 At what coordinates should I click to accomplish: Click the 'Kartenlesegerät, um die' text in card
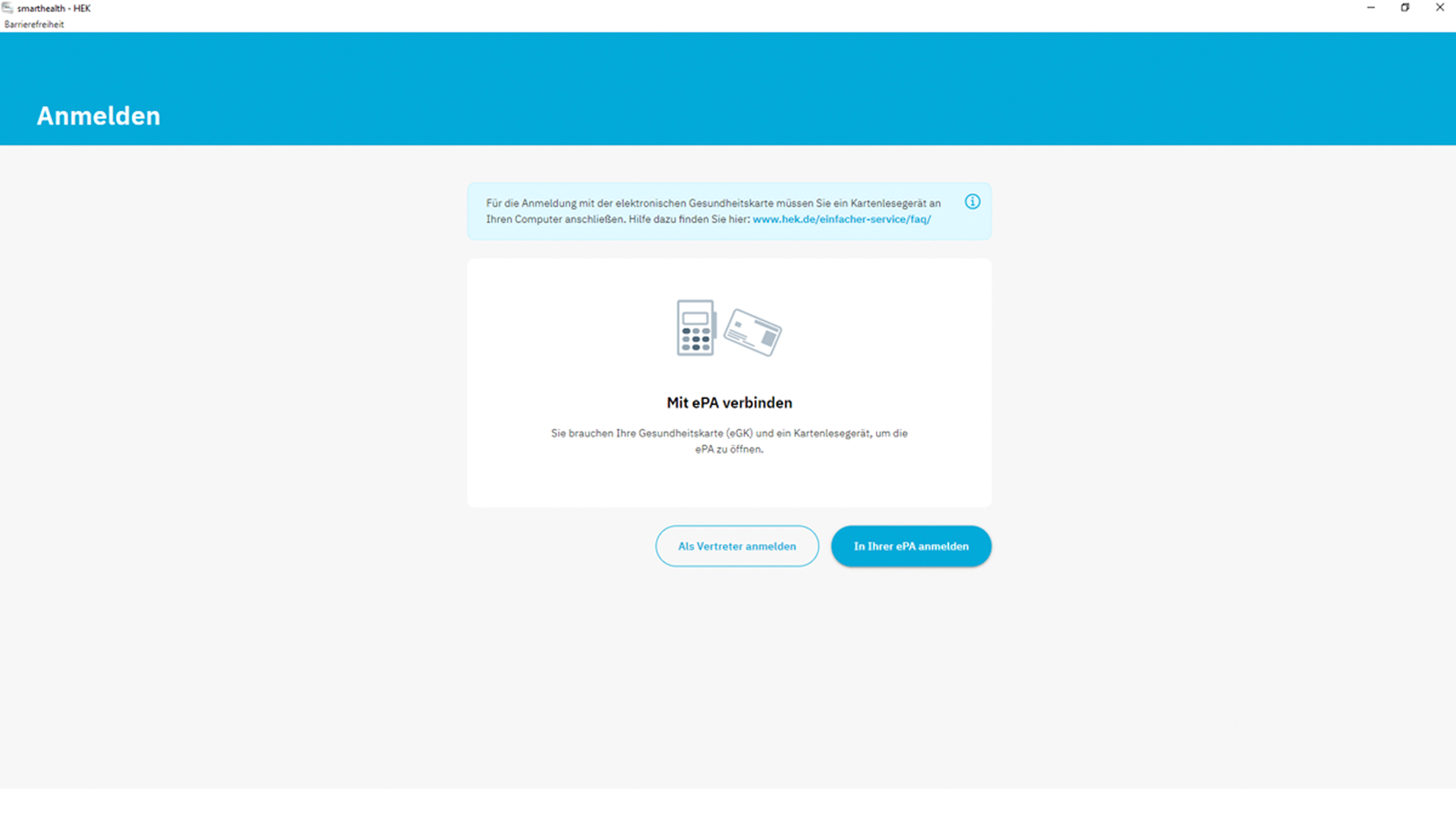coord(850,433)
